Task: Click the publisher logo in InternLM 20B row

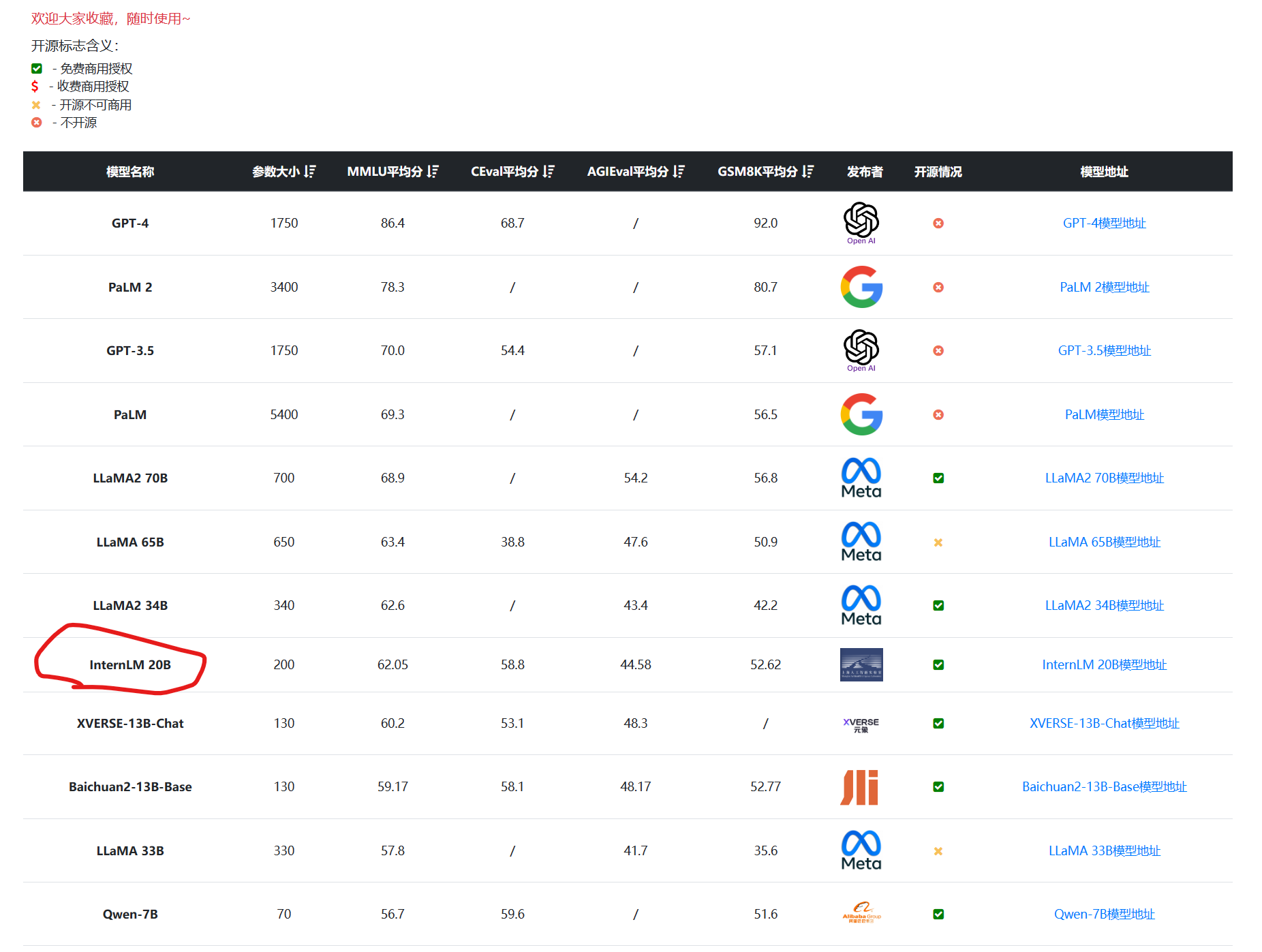Action: (x=861, y=664)
